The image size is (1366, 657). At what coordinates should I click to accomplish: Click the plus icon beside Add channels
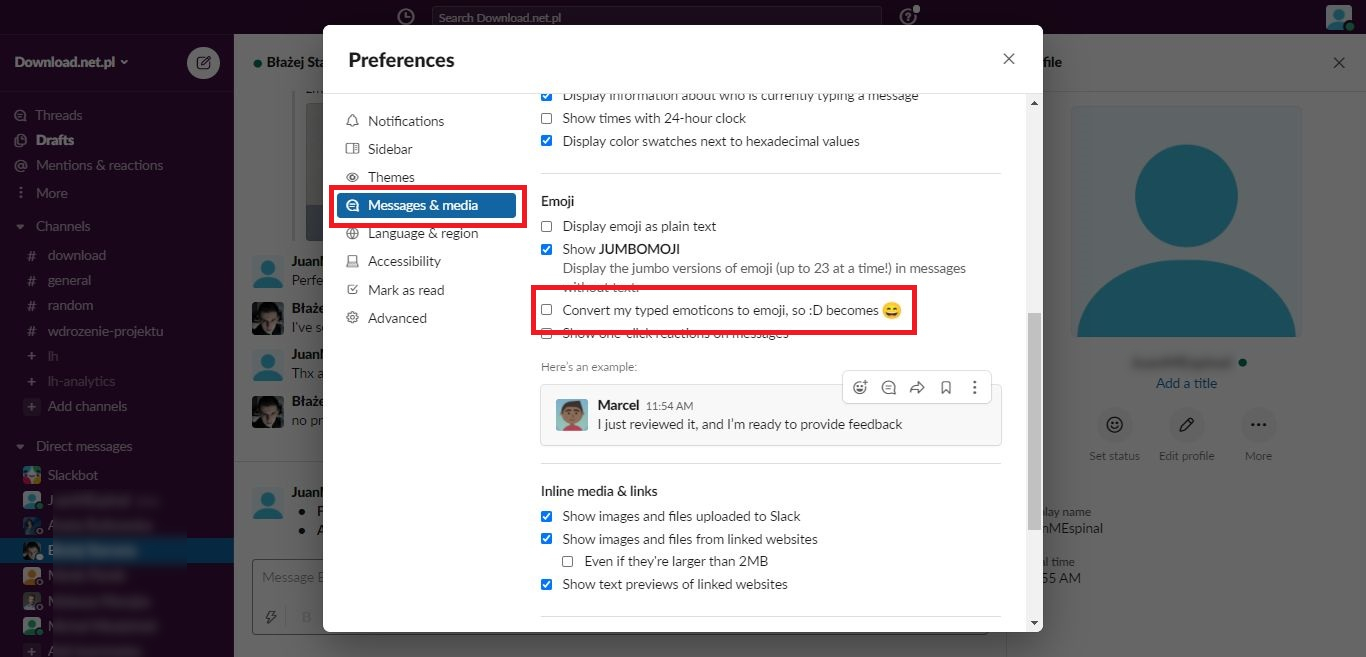coord(32,407)
